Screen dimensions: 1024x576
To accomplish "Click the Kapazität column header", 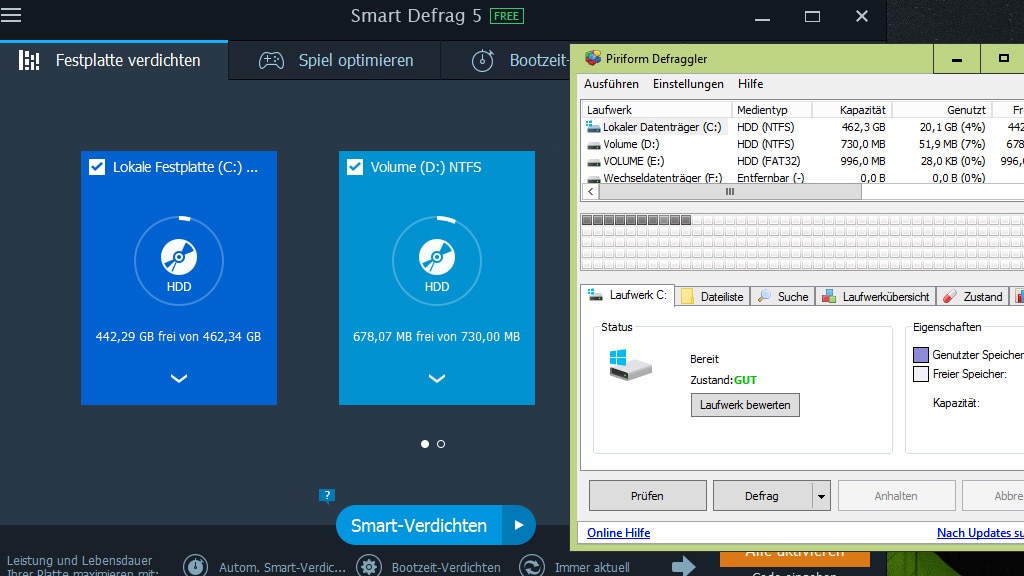I will pos(852,110).
